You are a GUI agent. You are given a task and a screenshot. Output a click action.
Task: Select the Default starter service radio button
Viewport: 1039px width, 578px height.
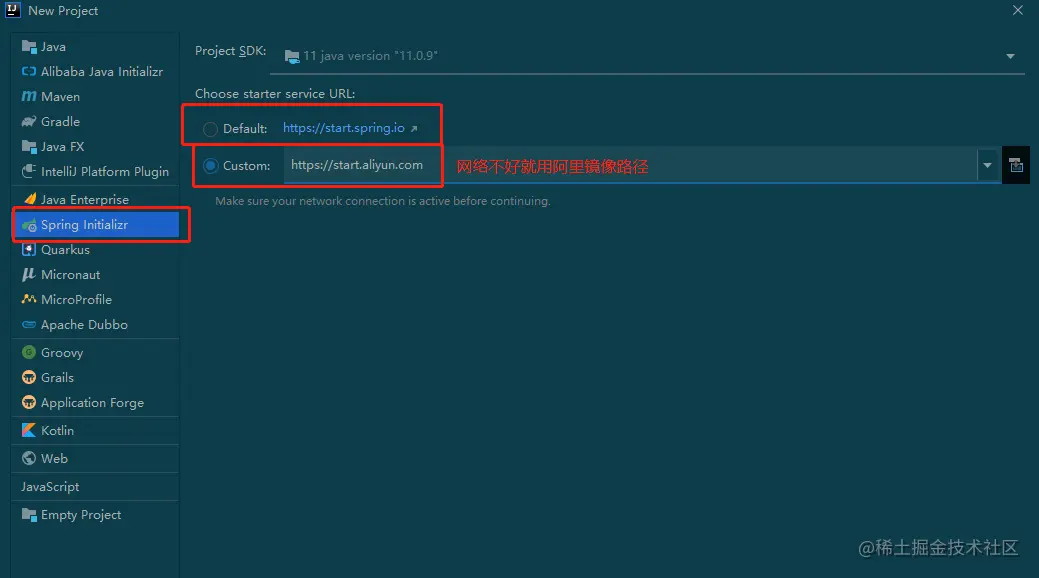pyautogui.click(x=210, y=129)
